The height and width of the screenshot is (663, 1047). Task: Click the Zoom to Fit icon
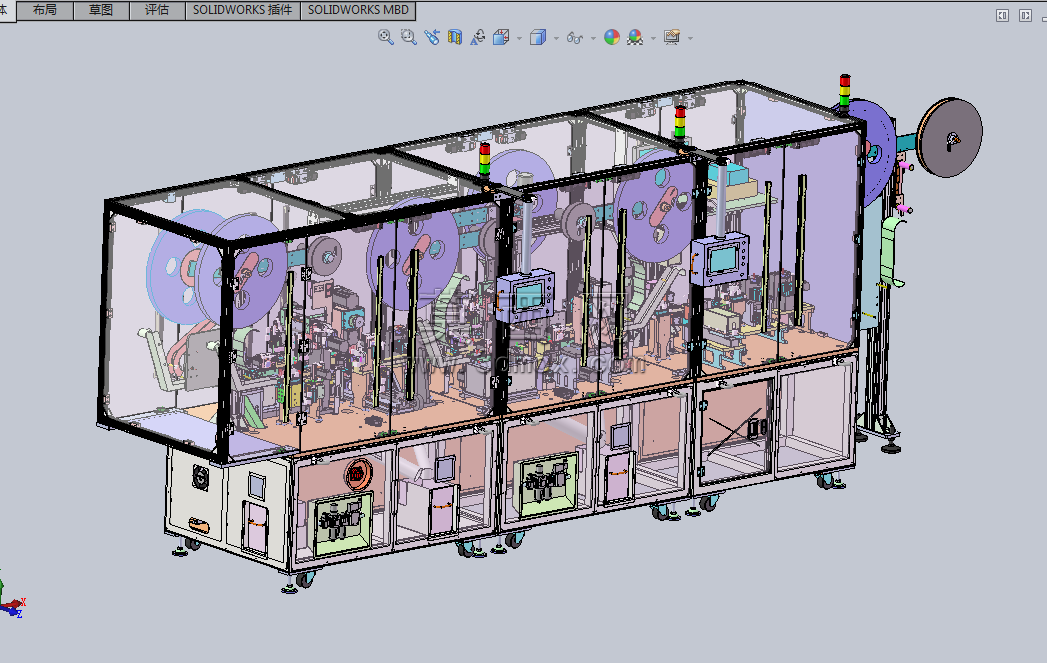tap(385, 37)
